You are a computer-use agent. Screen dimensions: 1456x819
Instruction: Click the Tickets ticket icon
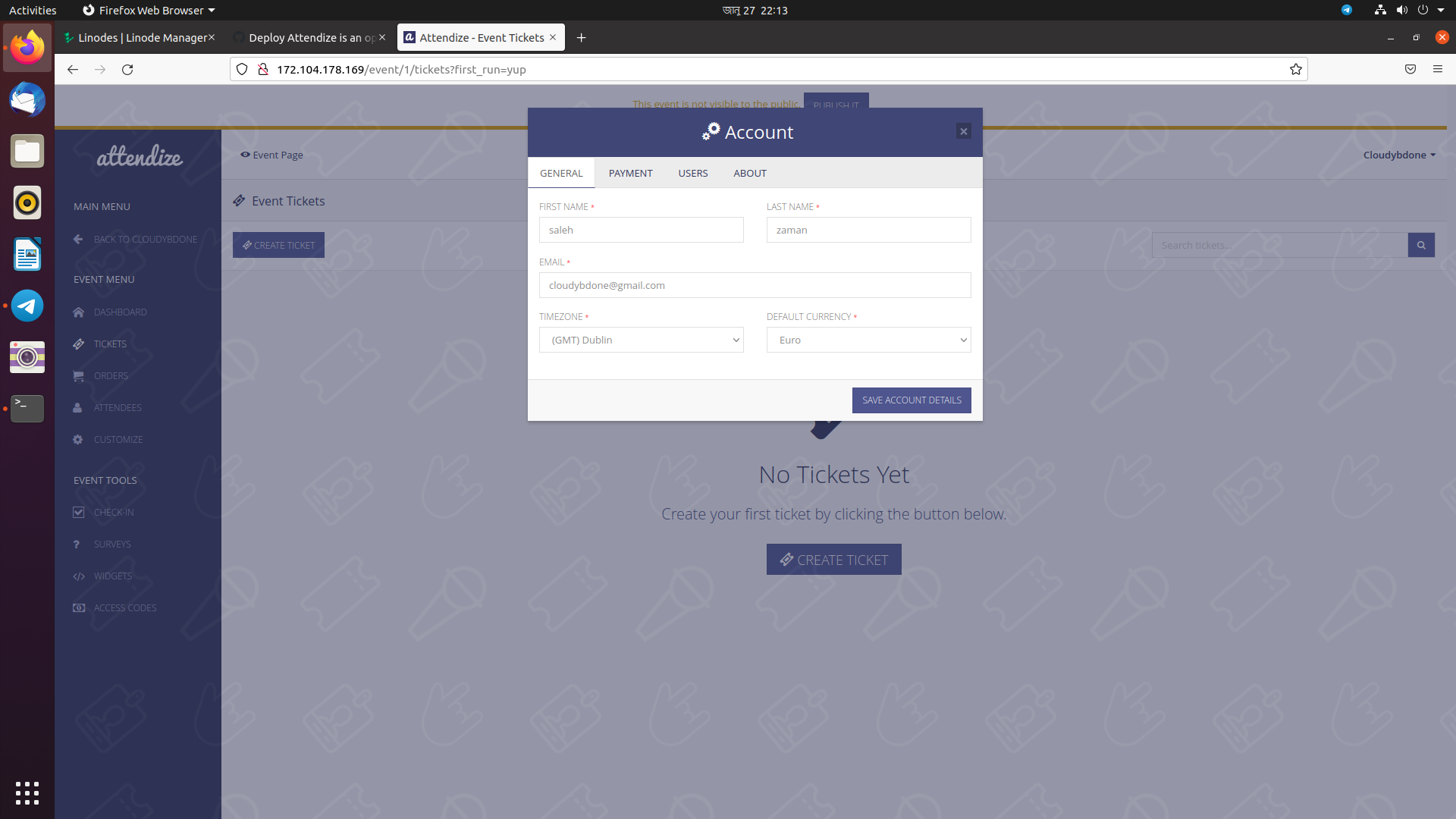click(78, 344)
